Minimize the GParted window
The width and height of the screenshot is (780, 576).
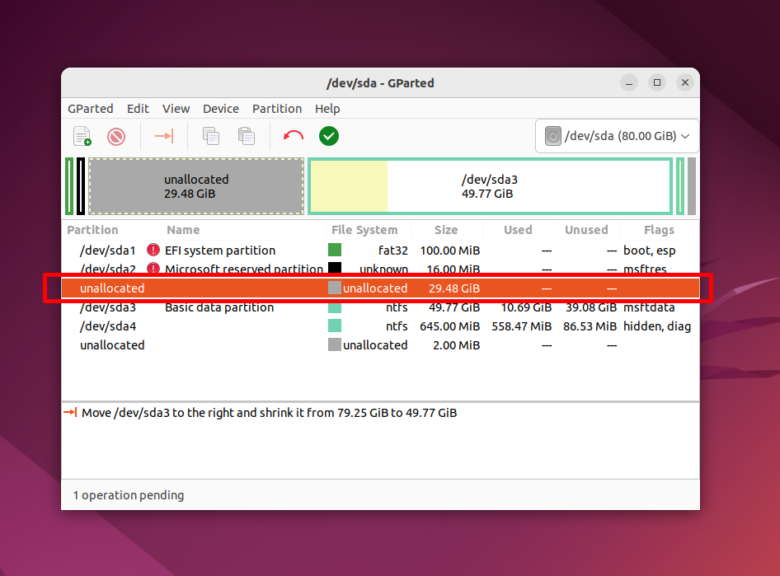tap(629, 83)
